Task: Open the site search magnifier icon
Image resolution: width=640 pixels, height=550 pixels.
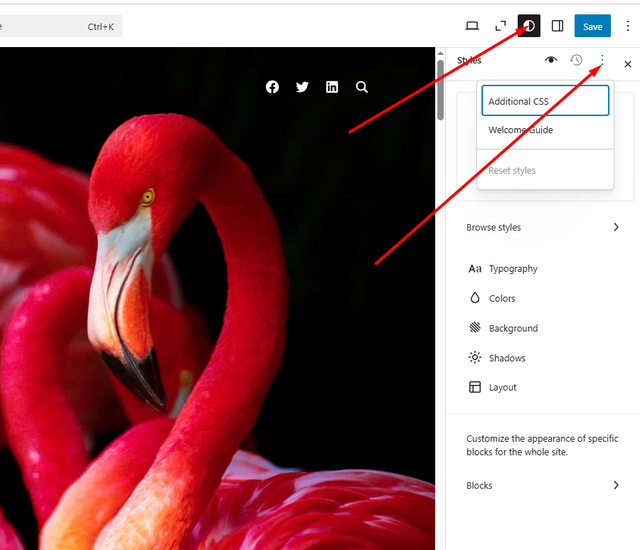Action: pos(362,87)
